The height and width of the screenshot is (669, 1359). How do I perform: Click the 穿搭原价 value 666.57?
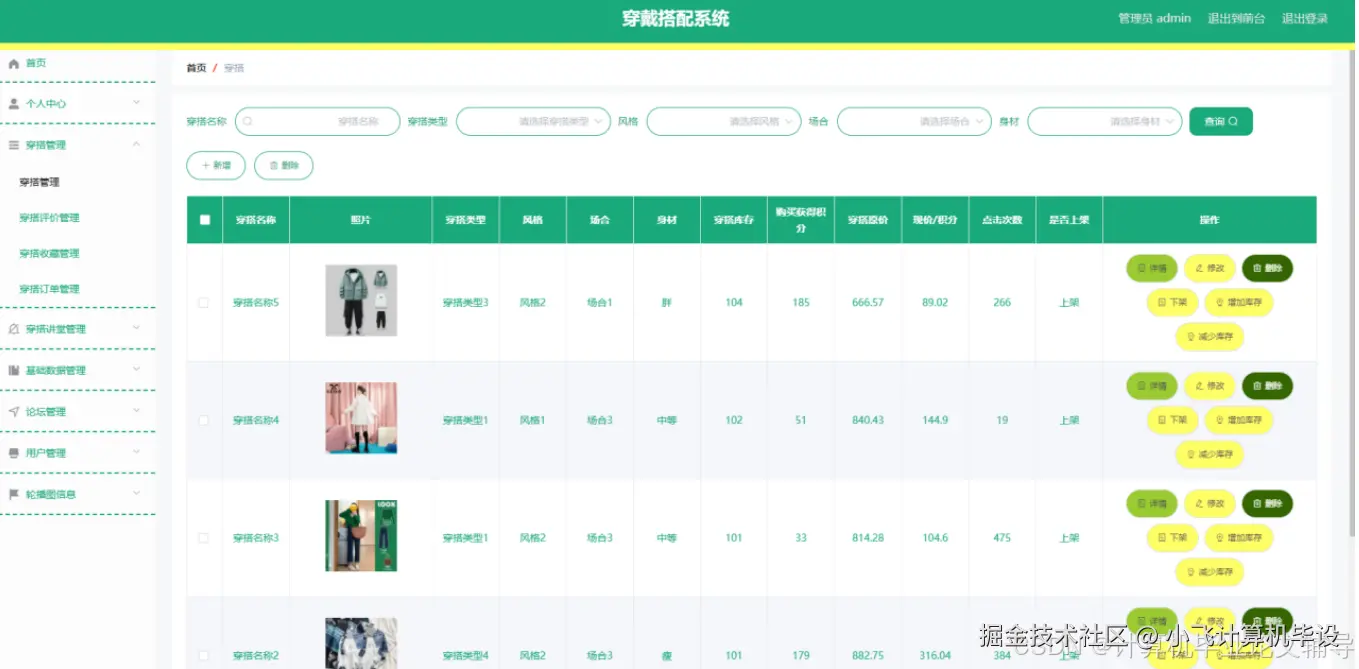pyautogui.click(x=868, y=303)
